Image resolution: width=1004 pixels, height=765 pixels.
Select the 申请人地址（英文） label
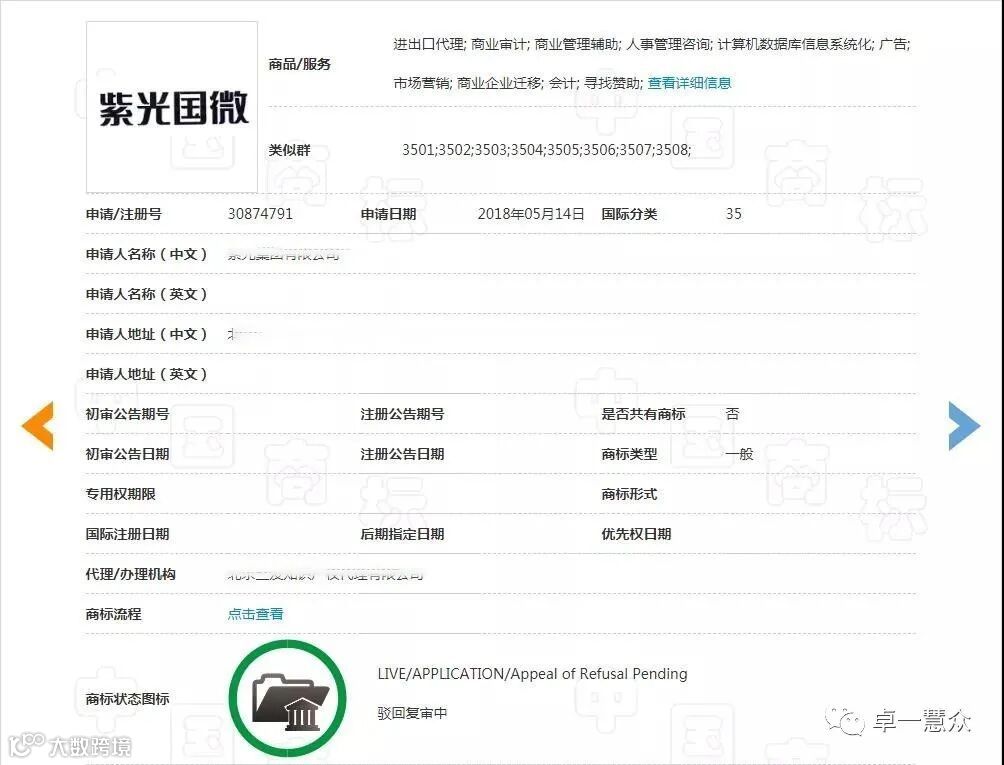[147, 374]
